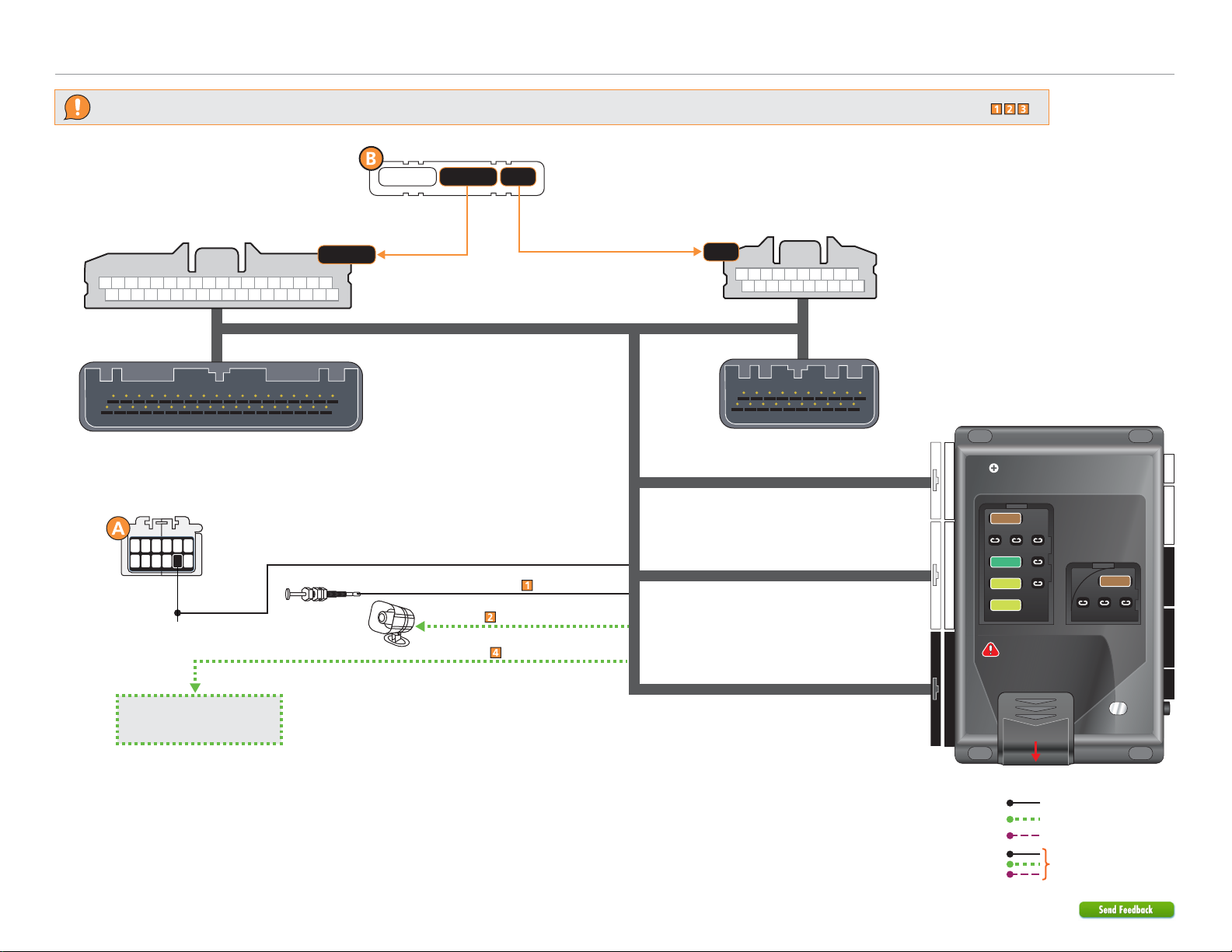1232x952 pixels.
Task: Pick the teal green block on module
Action: (1005, 562)
